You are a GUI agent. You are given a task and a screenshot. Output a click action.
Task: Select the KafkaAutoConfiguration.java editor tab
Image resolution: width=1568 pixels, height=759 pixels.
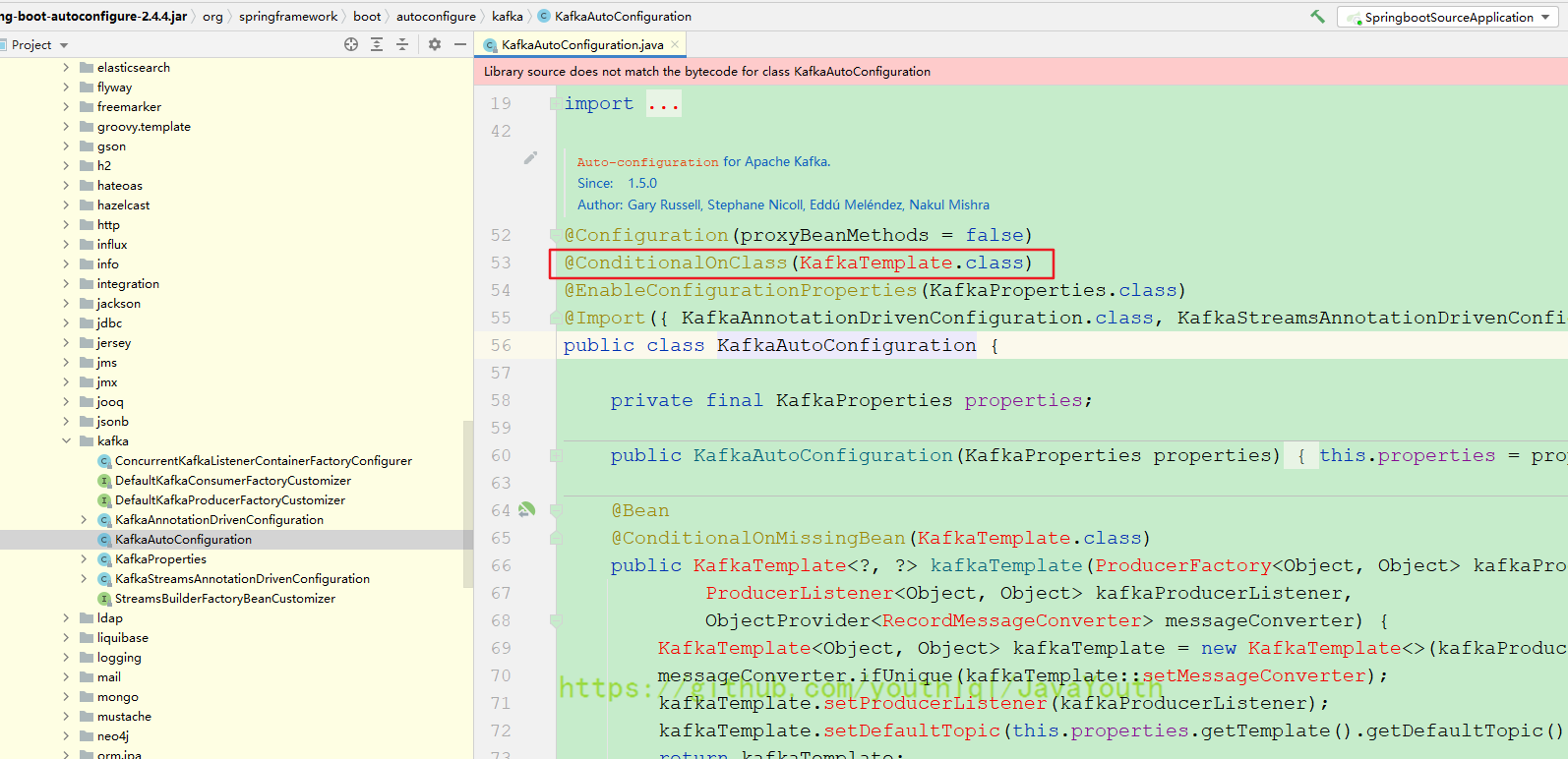tap(581, 44)
